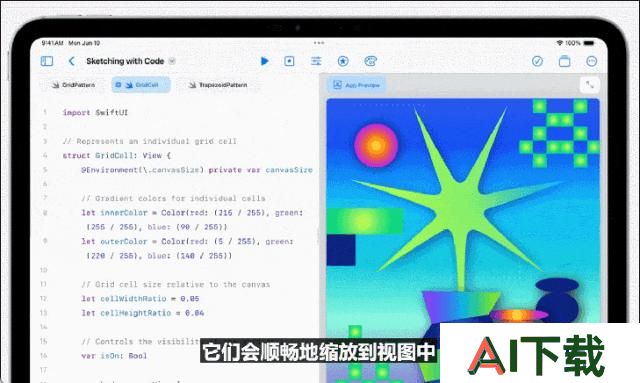
Task: Click the battery indicator in the status bar
Action: click(x=589, y=43)
